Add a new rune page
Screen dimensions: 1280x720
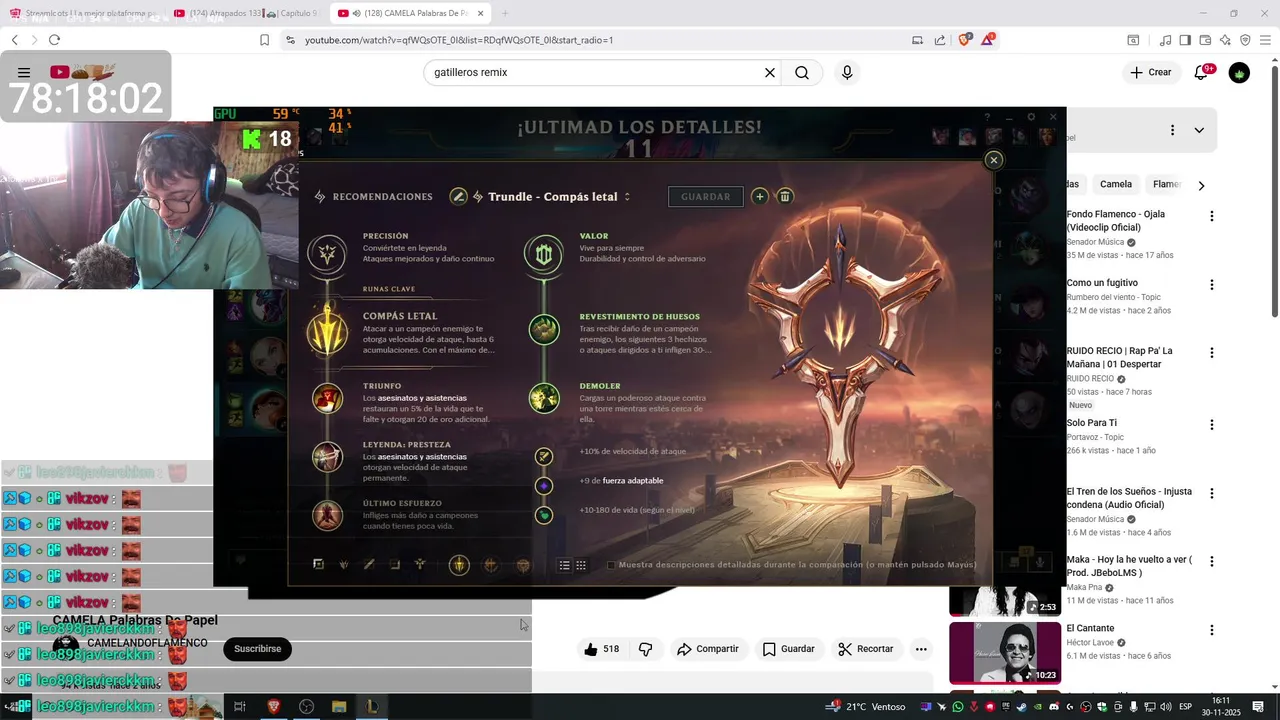[760, 196]
